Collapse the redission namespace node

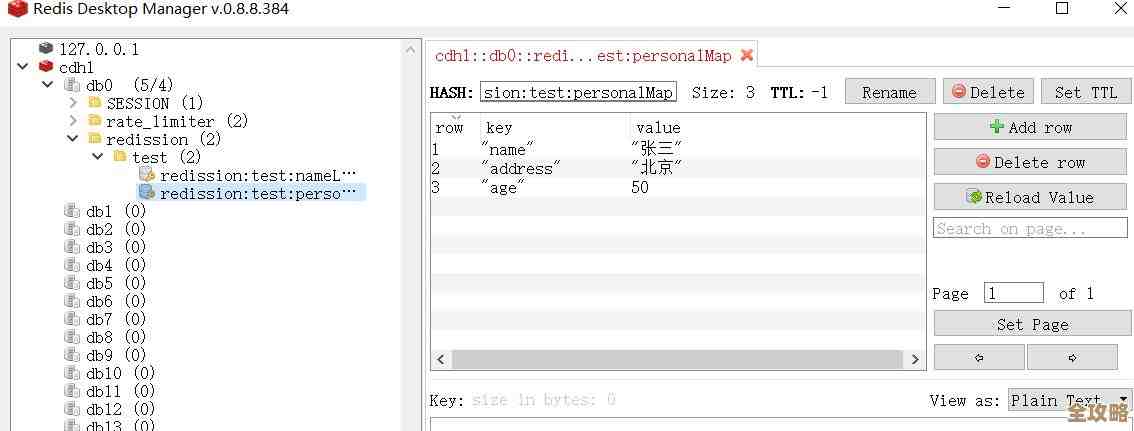pos(73,139)
